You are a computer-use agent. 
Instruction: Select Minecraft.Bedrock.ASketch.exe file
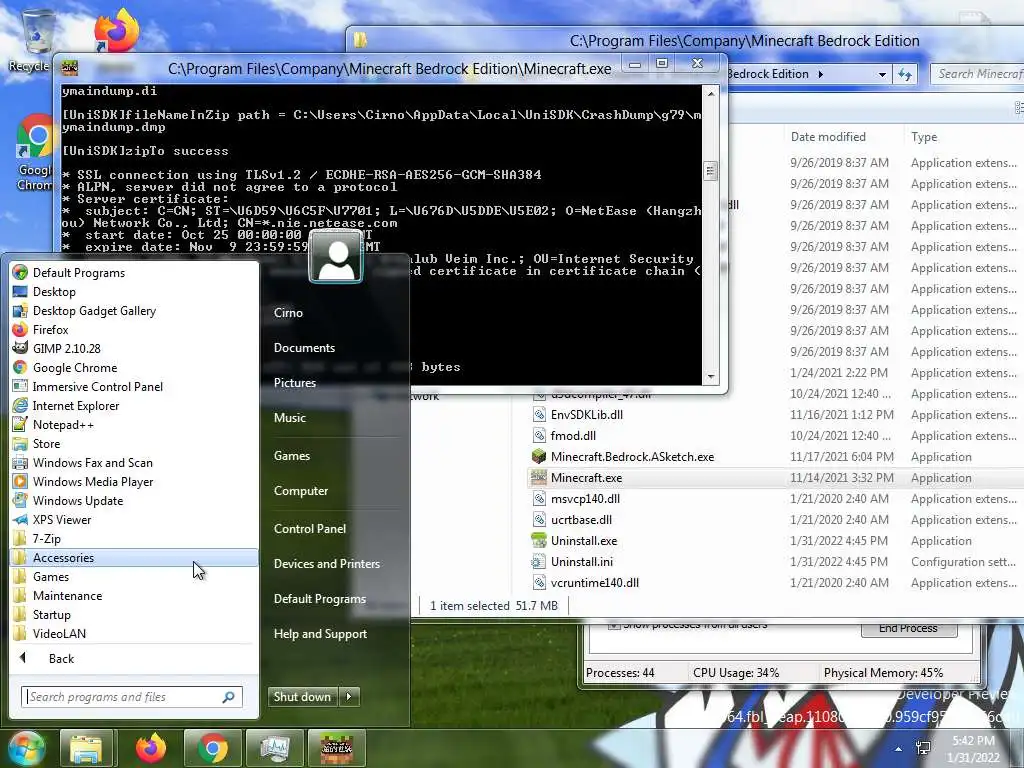pos(632,457)
